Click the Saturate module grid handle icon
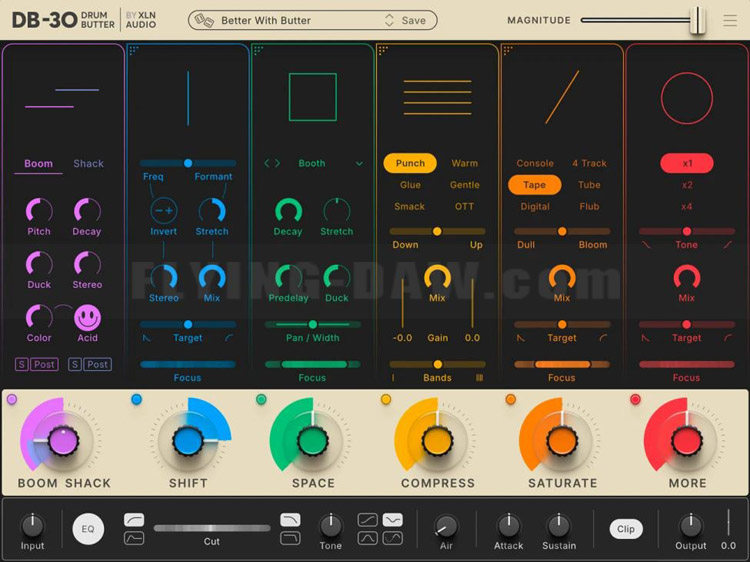 pyautogui.click(x=507, y=50)
